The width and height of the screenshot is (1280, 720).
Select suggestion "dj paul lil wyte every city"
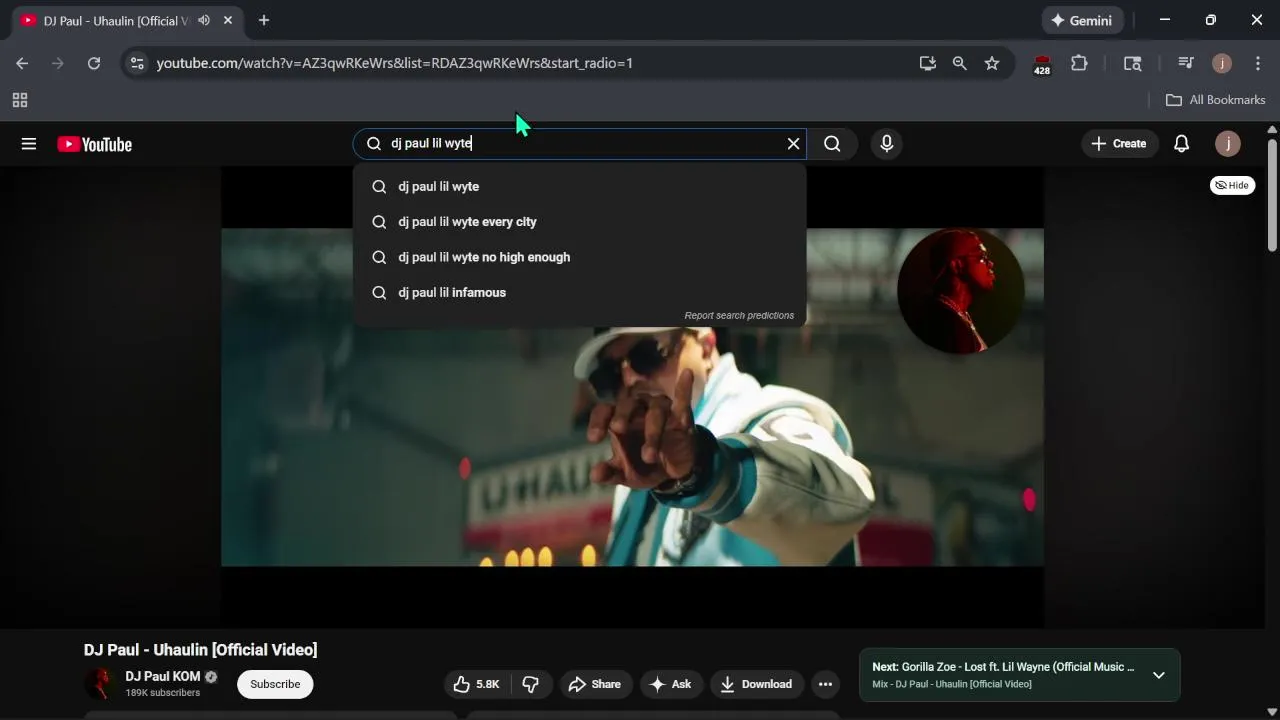580,222
